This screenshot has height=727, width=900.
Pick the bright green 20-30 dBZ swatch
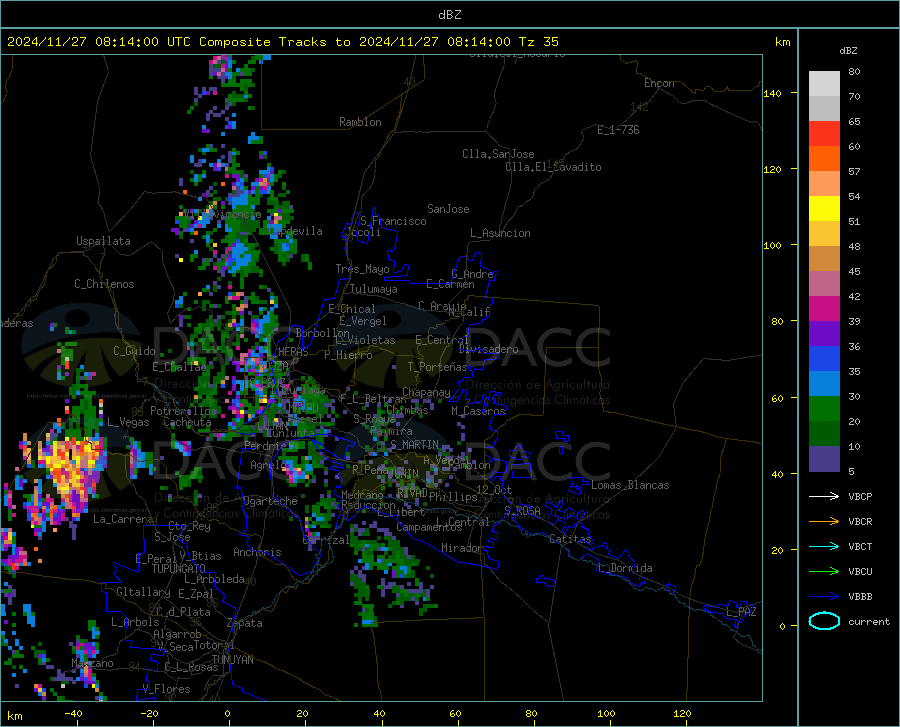pos(824,409)
